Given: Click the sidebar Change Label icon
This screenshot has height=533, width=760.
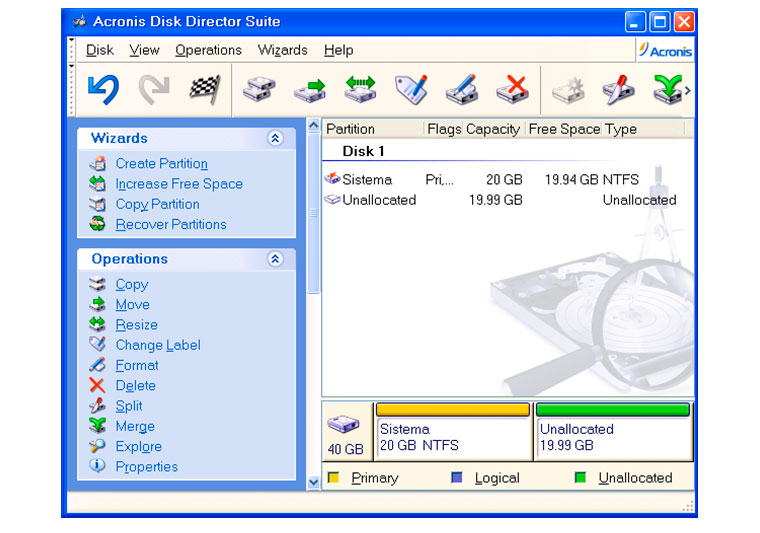Looking at the screenshot, I should click(97, 345).
